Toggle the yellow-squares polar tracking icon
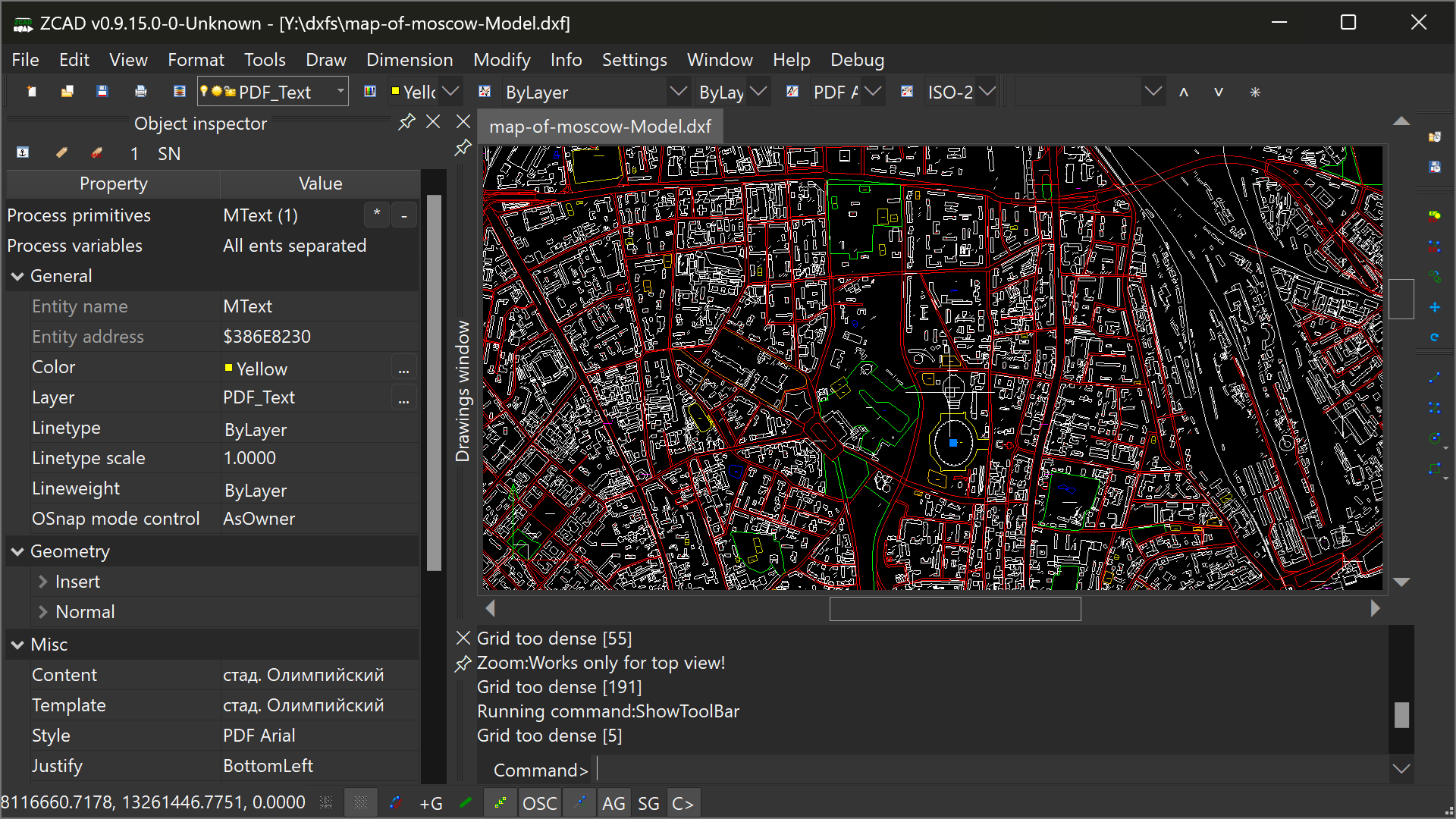This screenshot has width=1456, height=819. click(x=500, y=803)
